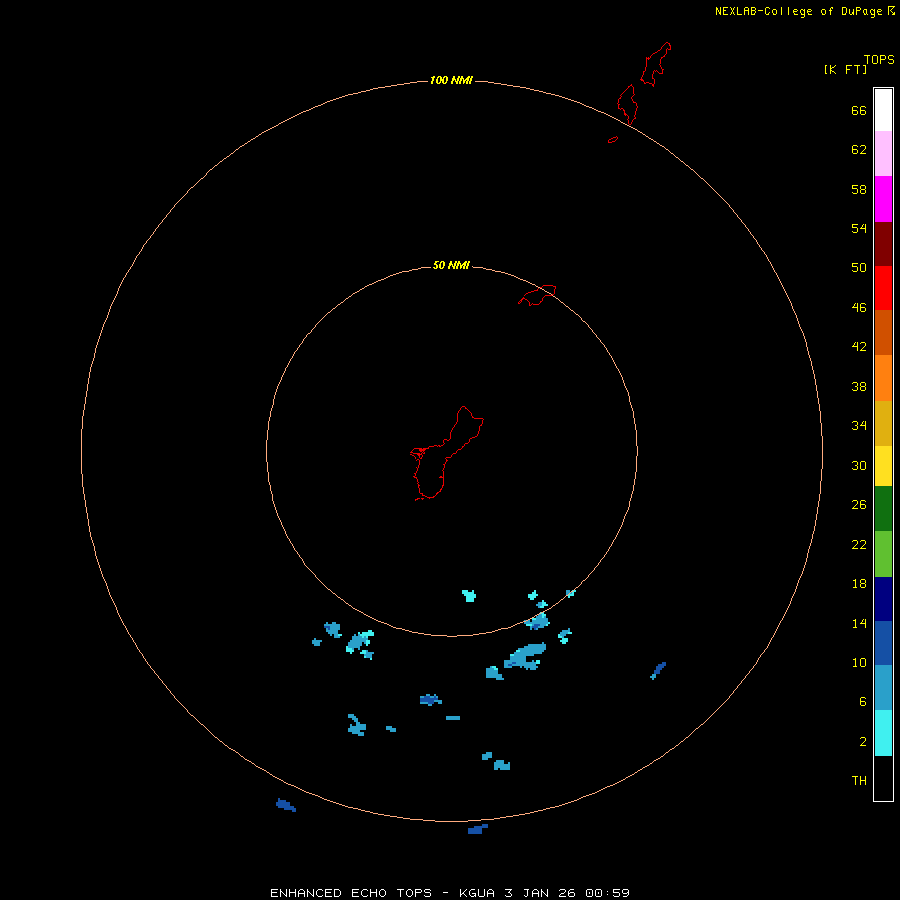900x900 pixels.
Task: Click the light pink 62 kft swatch
Action: (883, 154)
